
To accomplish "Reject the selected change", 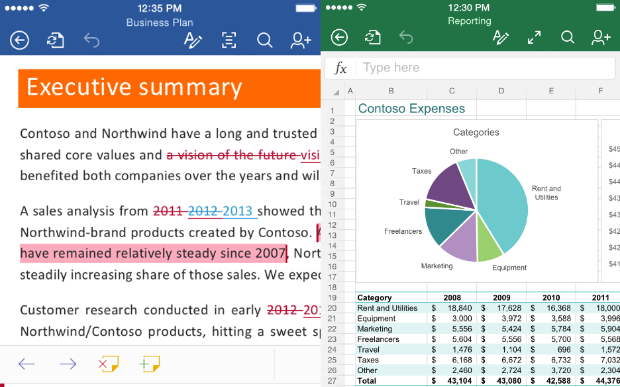I will click(108, 364).
